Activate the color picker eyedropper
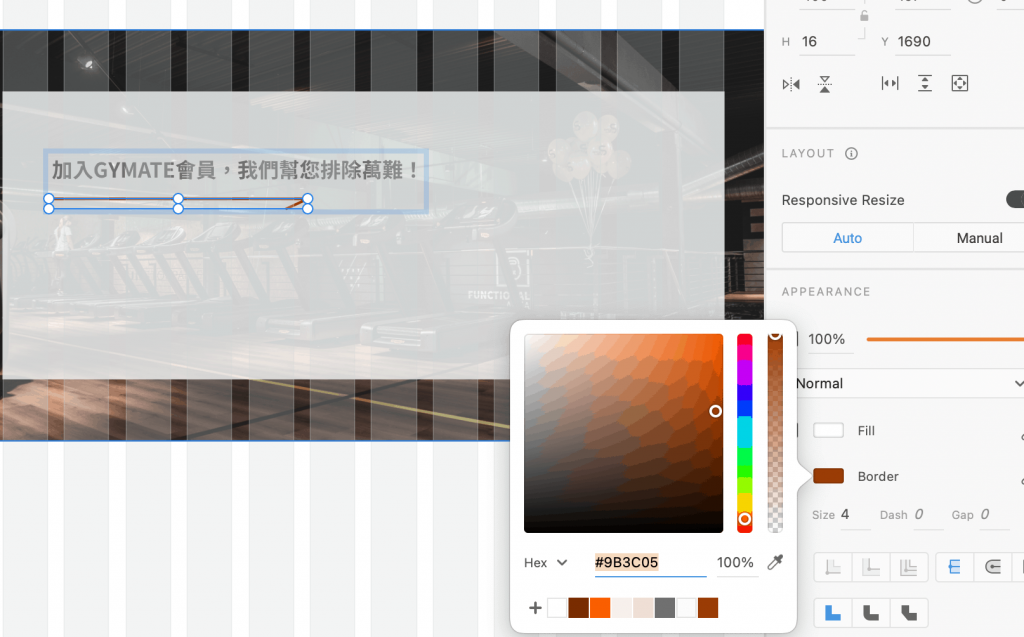 775,562
